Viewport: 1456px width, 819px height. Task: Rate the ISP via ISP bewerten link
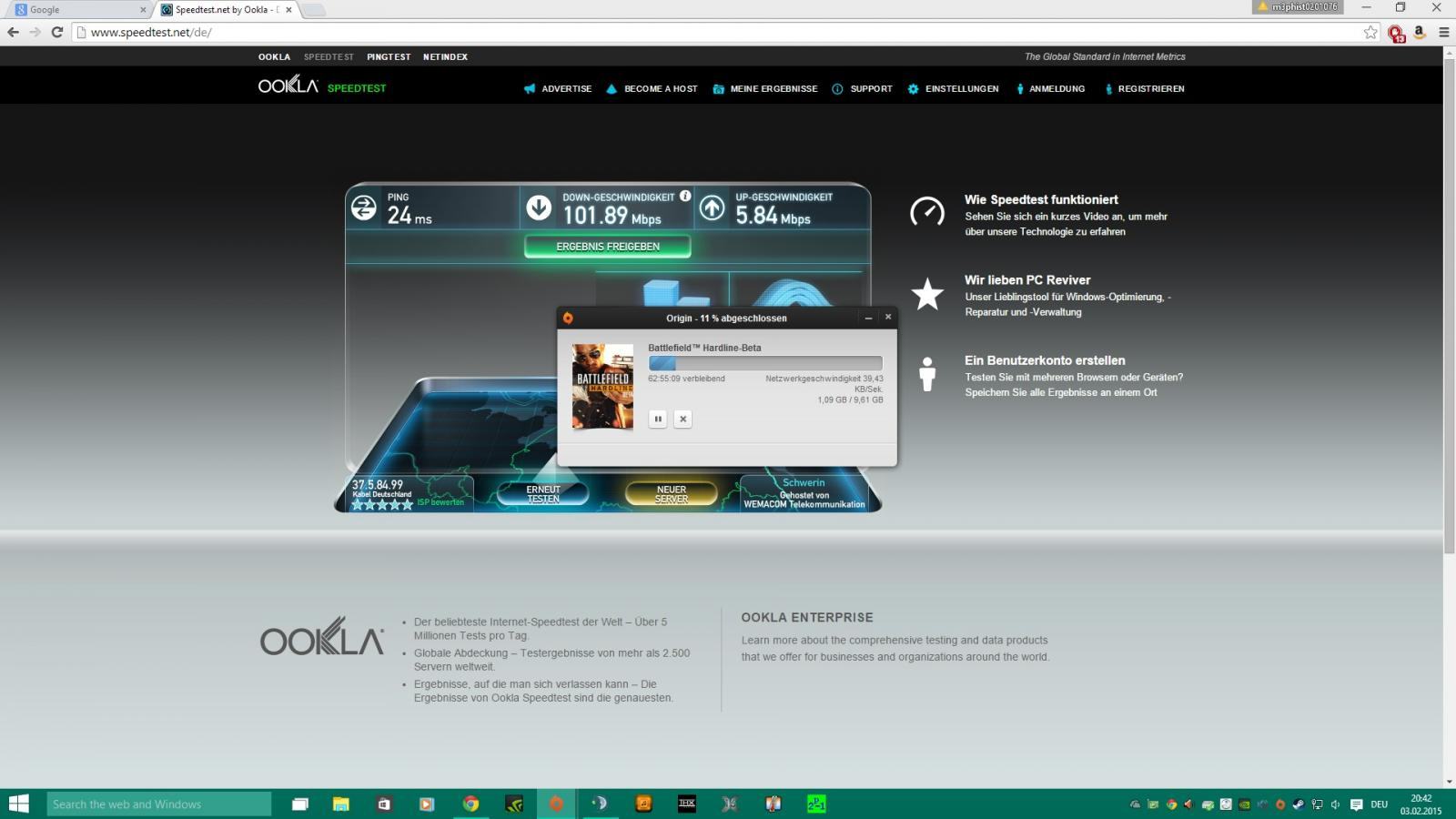(440, 502)
